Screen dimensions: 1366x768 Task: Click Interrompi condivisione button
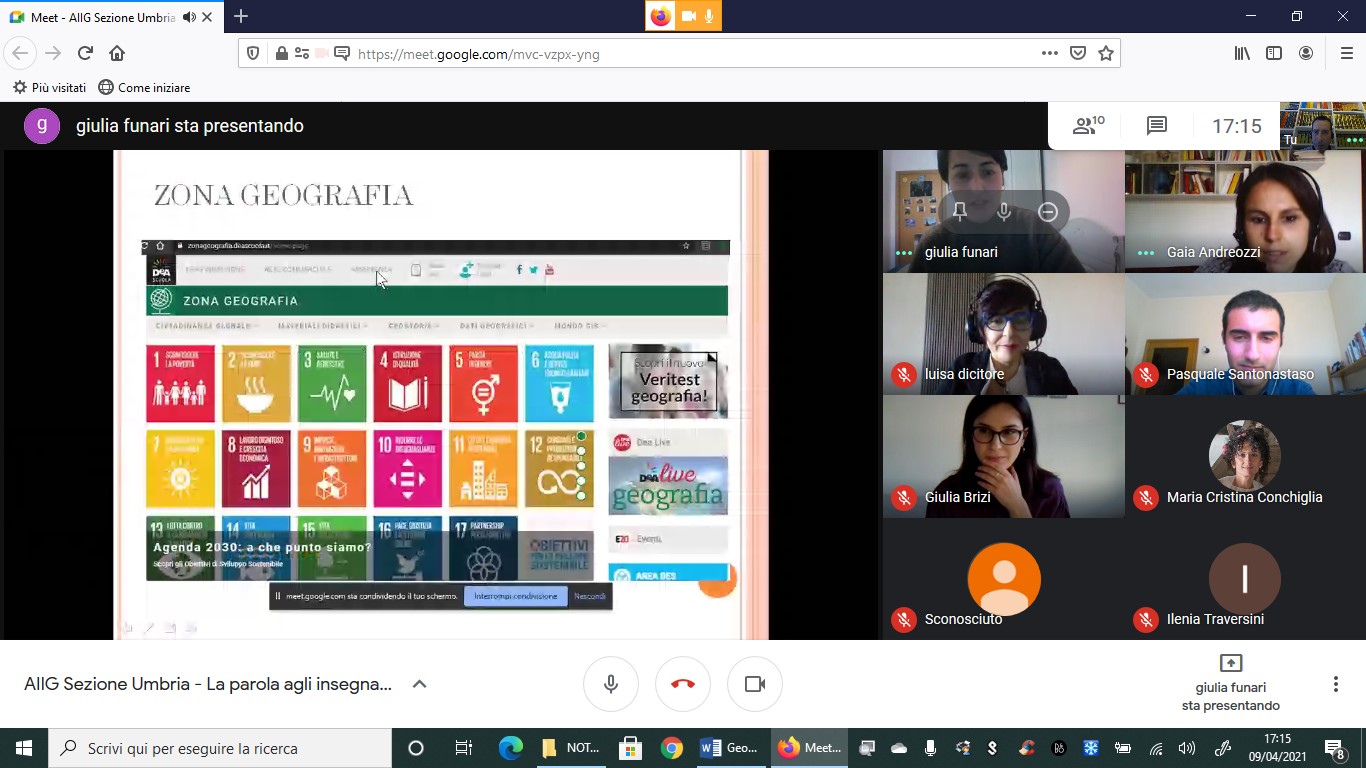tap(516, 596)
